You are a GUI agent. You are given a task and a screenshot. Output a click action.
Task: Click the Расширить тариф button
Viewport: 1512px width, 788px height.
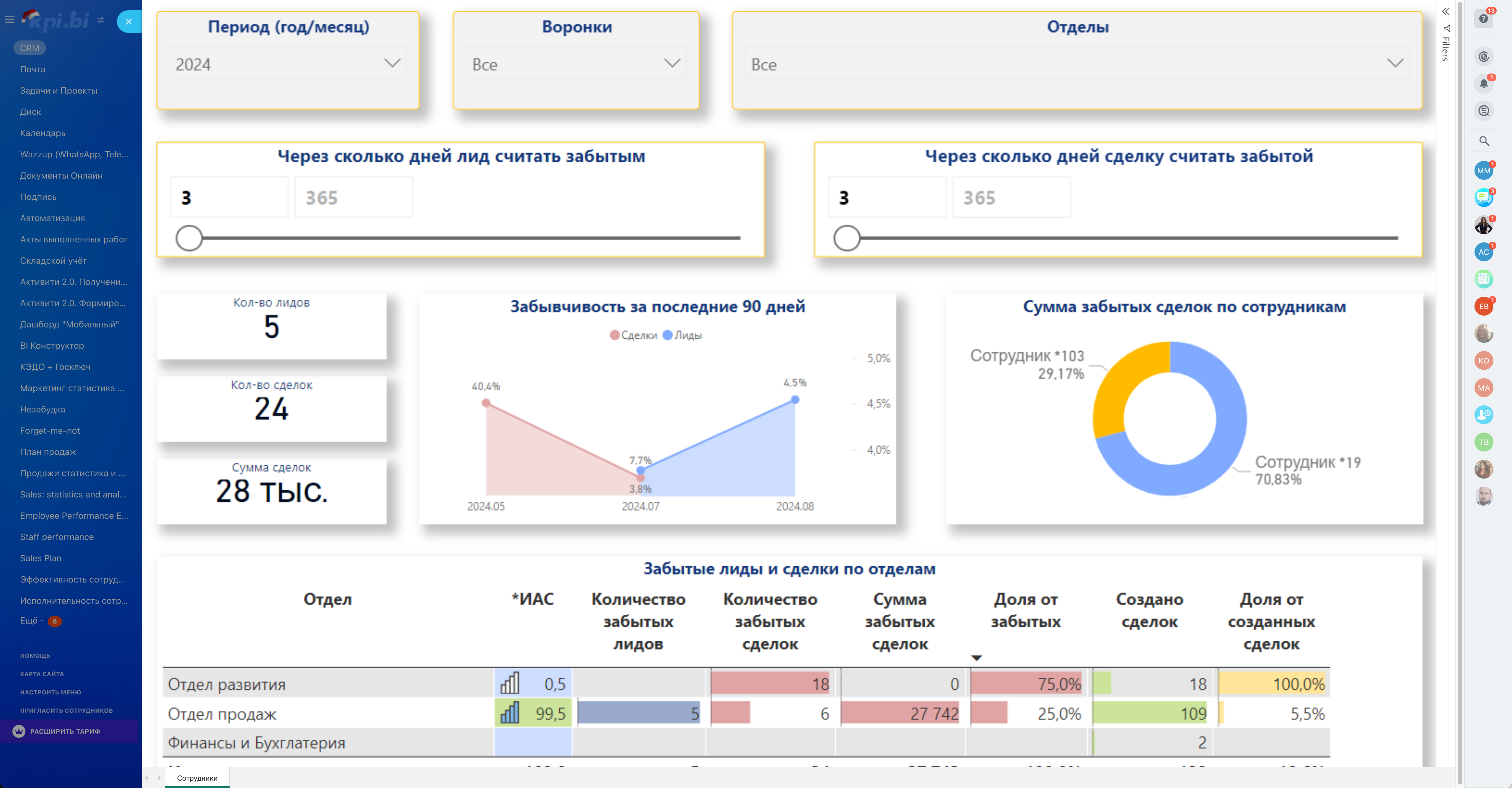pos(65,731)
